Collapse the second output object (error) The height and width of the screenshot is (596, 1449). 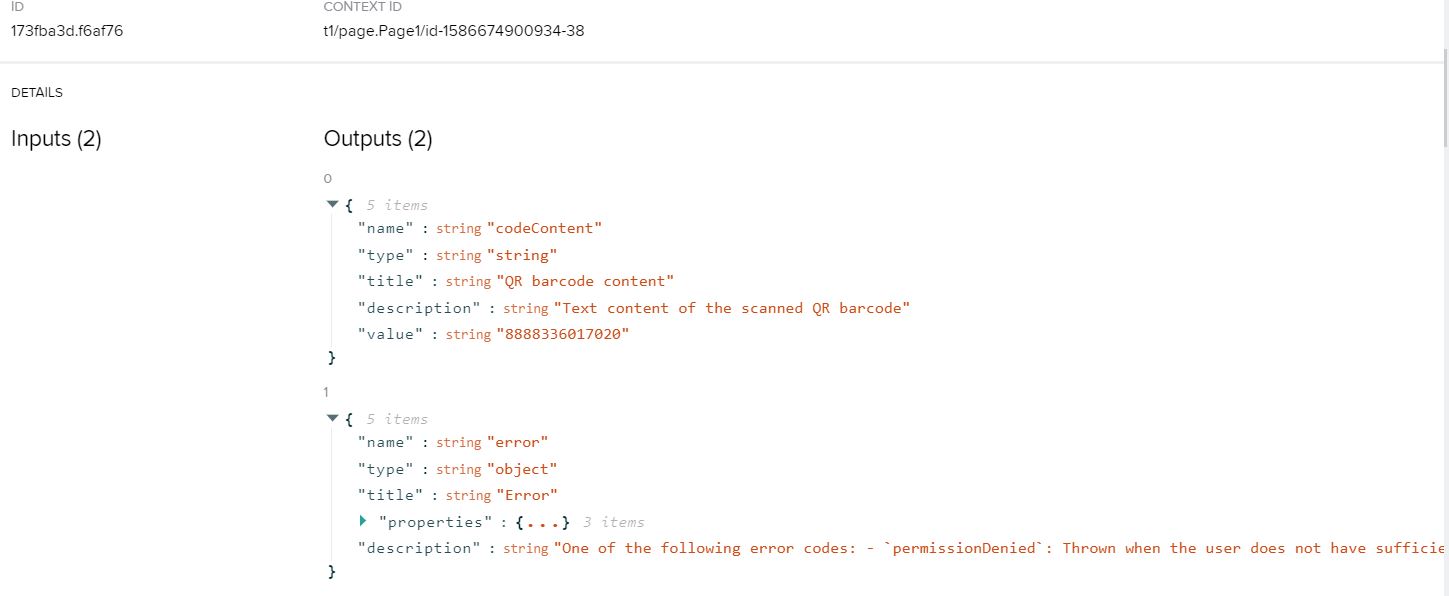(x=333, y=418)
